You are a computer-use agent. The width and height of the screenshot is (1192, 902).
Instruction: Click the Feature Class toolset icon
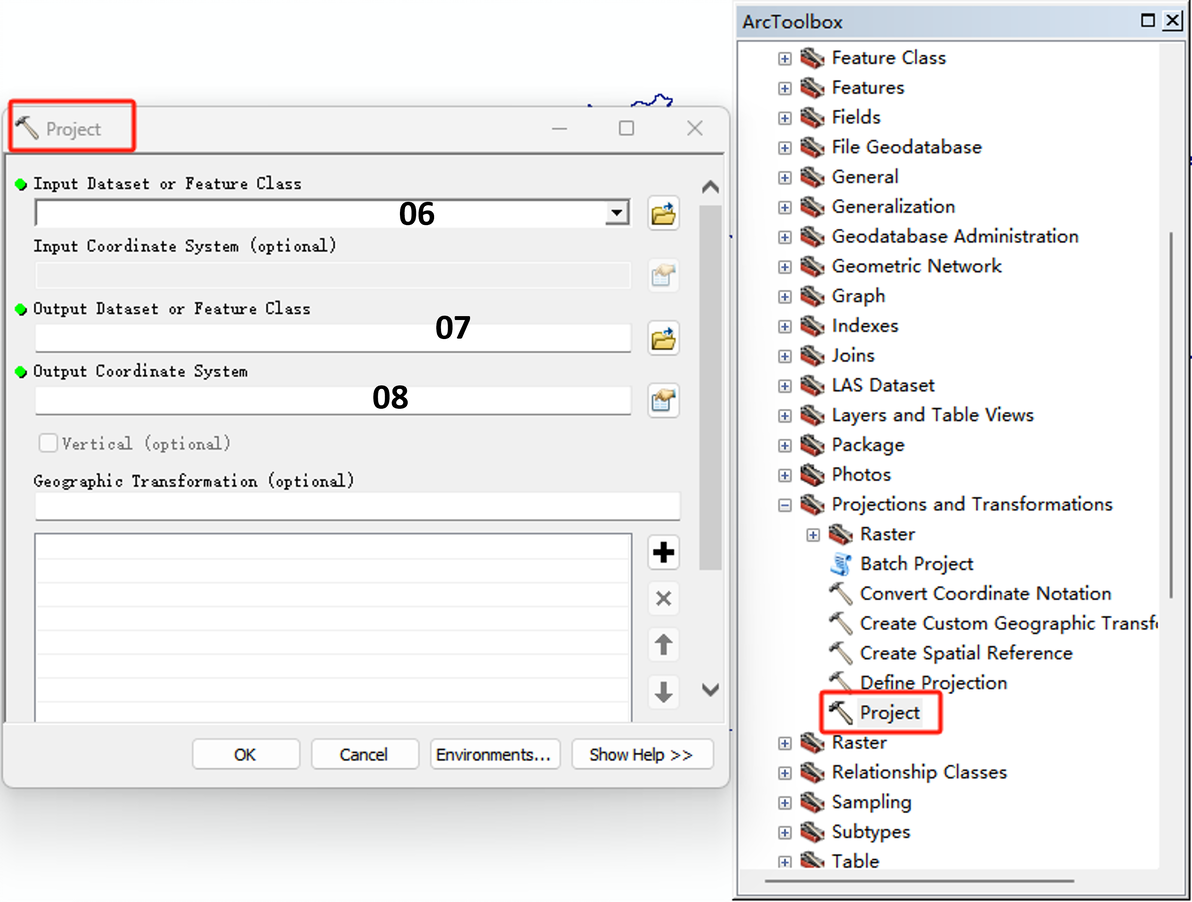pos(812,58)
